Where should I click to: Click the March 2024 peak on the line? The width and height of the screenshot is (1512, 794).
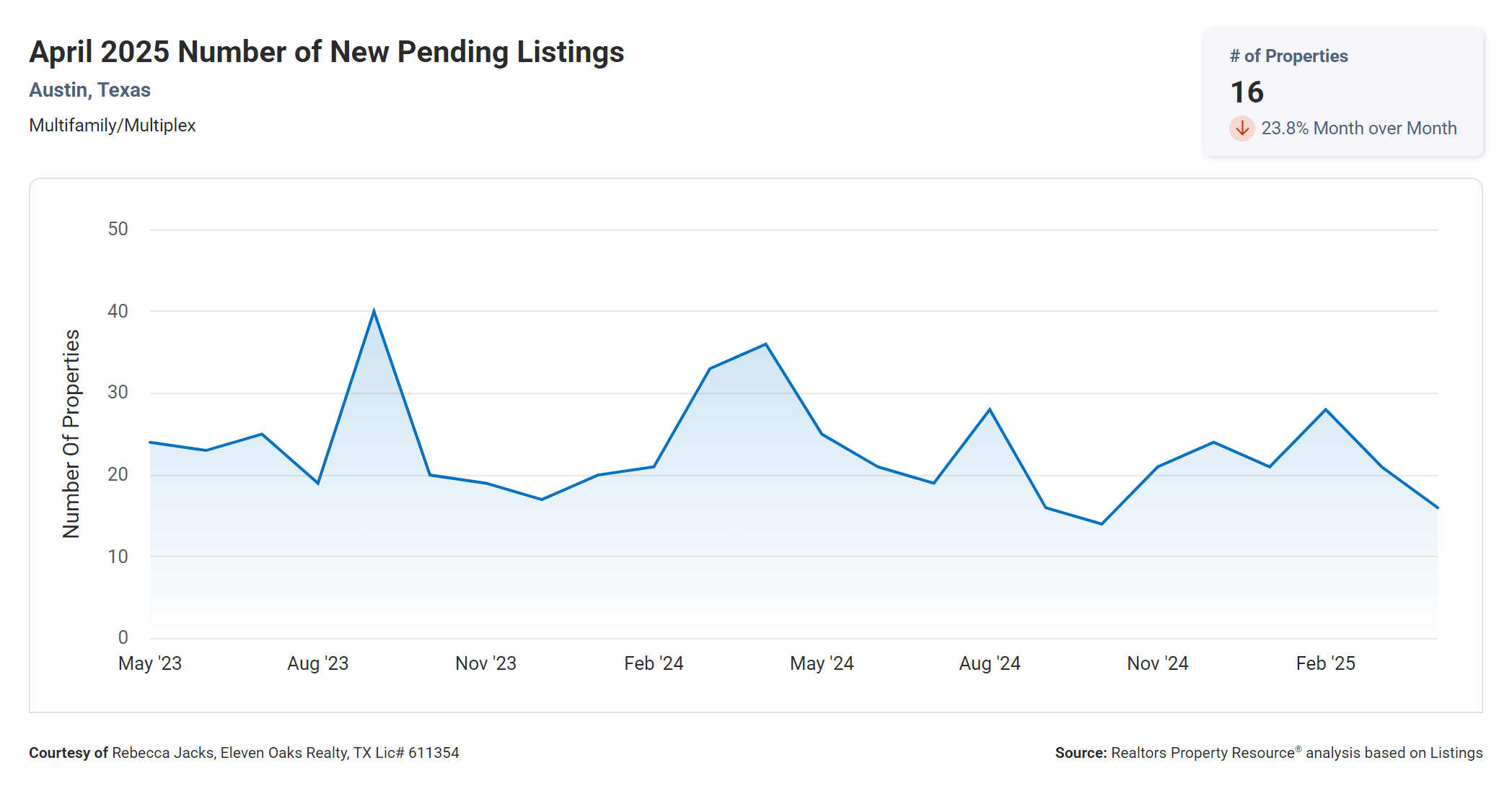pos(765,344)
